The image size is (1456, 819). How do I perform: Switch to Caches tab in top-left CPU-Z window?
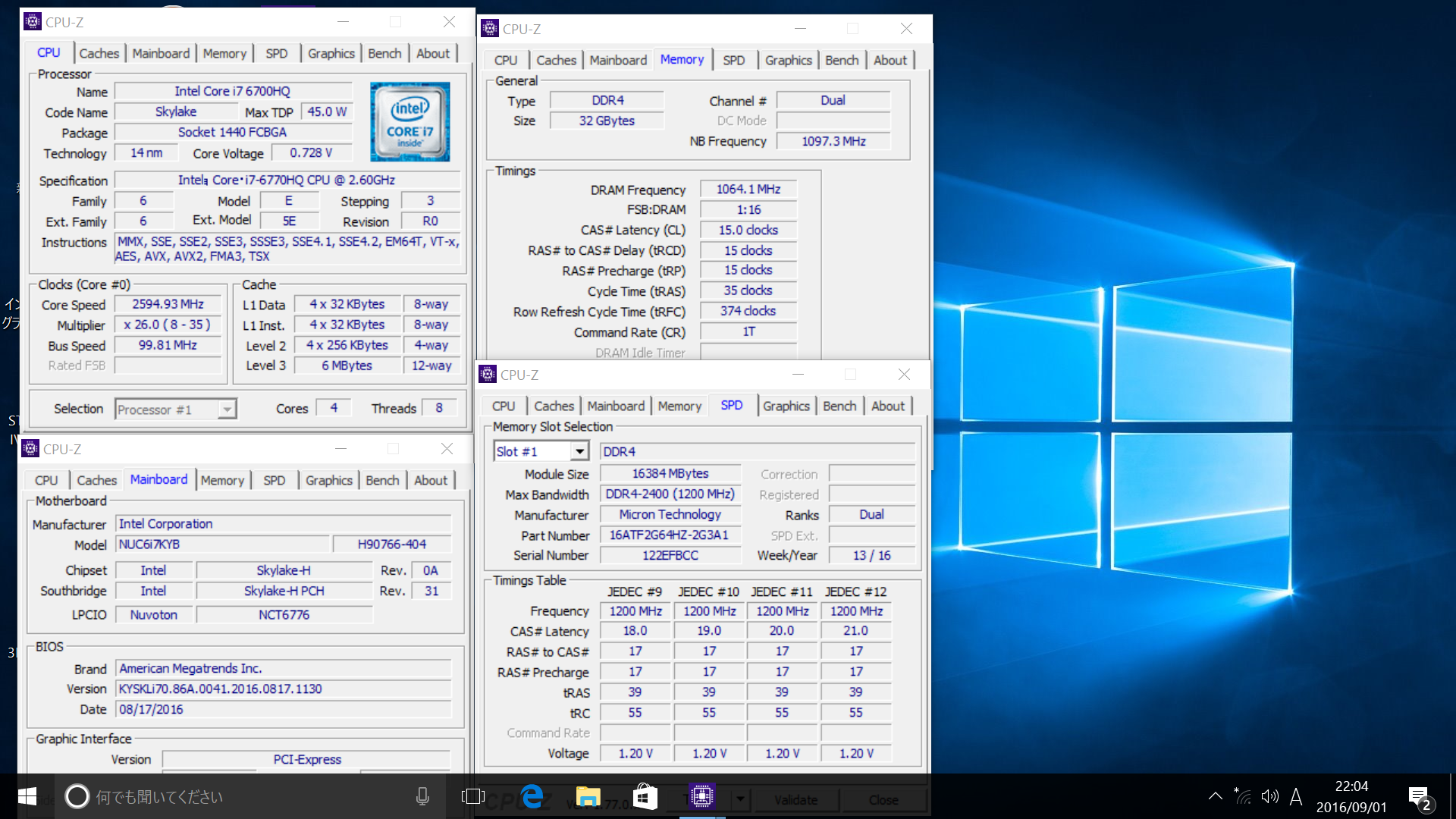(x=99, y=54)
